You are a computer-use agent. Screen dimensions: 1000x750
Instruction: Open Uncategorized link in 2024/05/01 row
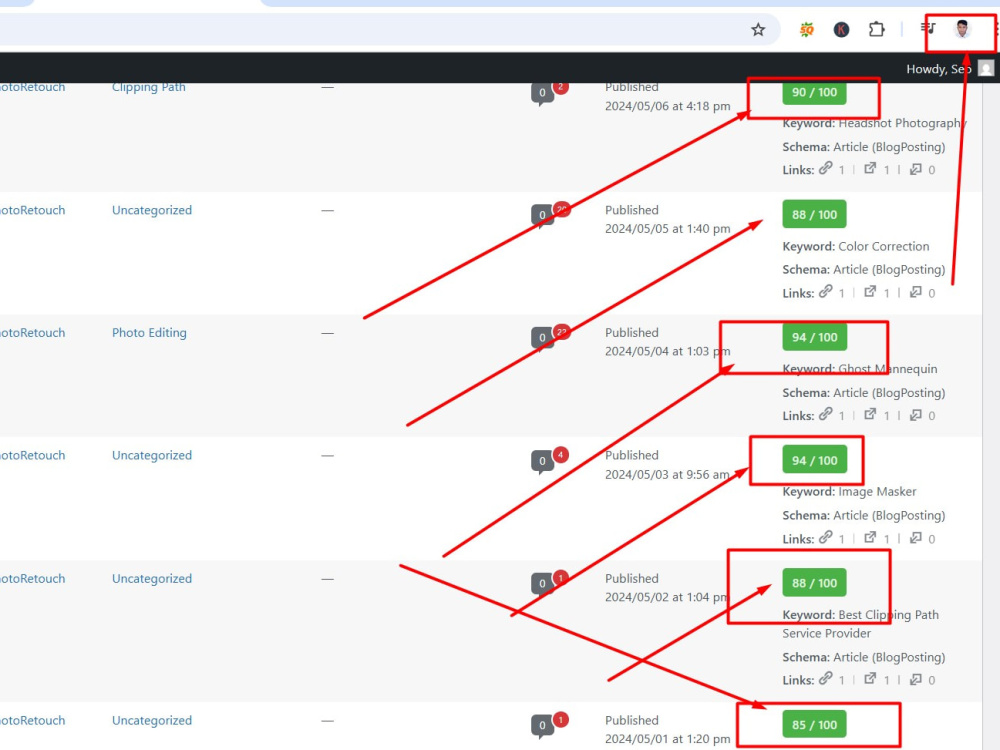coord(152,720)
